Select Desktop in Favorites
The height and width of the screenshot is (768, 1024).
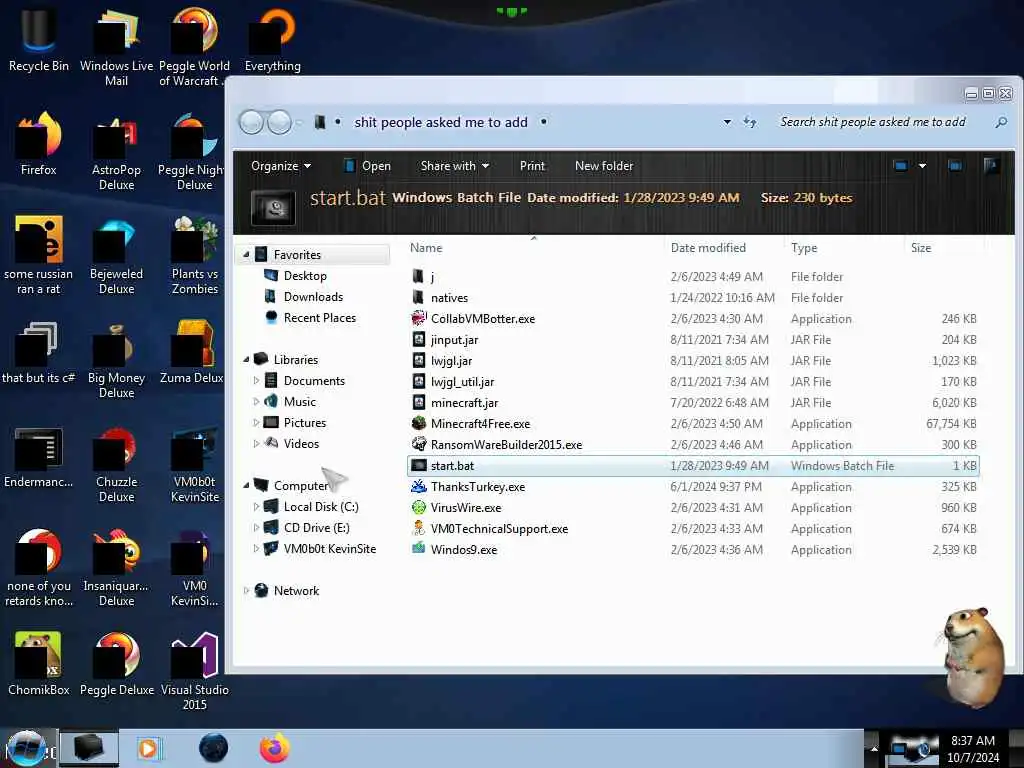click(305, 276)
